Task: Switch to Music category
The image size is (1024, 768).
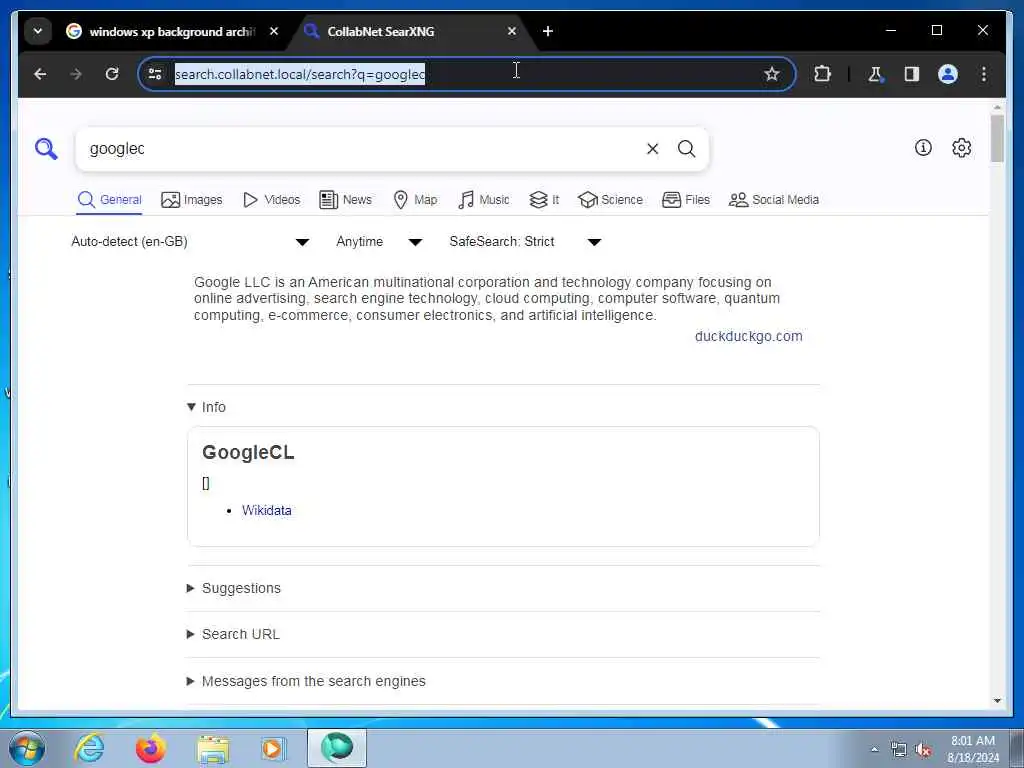Action: tap(484, 200)
